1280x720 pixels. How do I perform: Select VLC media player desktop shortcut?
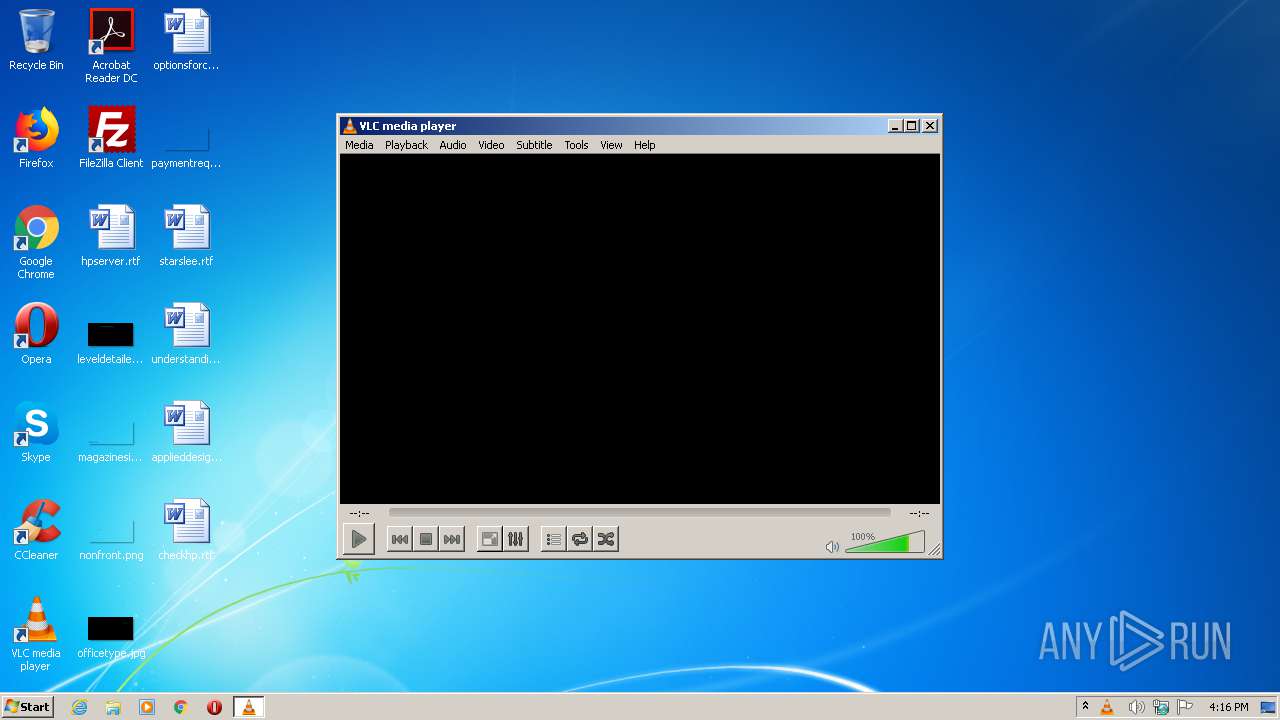36,634
